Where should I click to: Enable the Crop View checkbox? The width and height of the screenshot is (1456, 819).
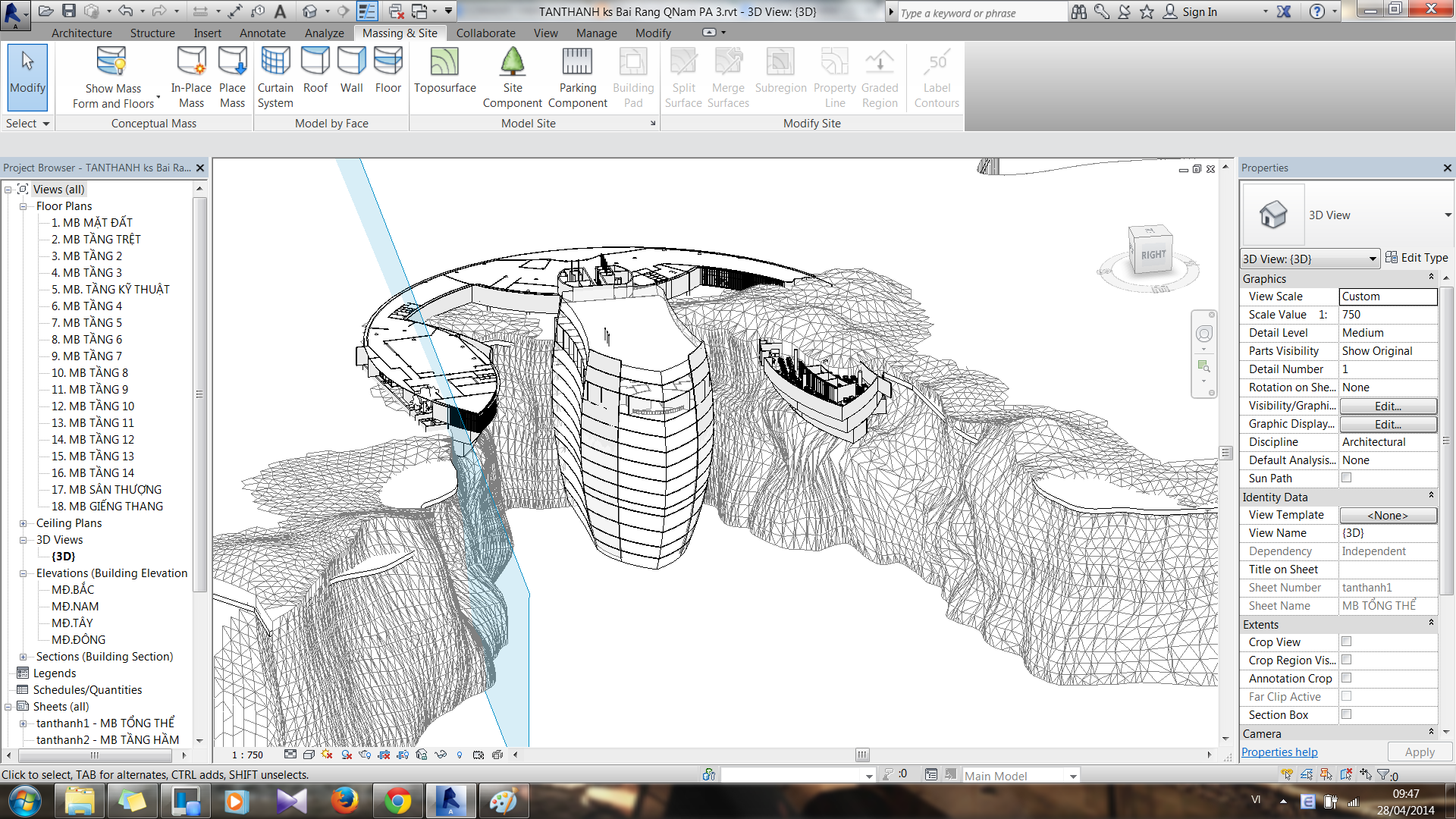click(x=1346, y=642)
